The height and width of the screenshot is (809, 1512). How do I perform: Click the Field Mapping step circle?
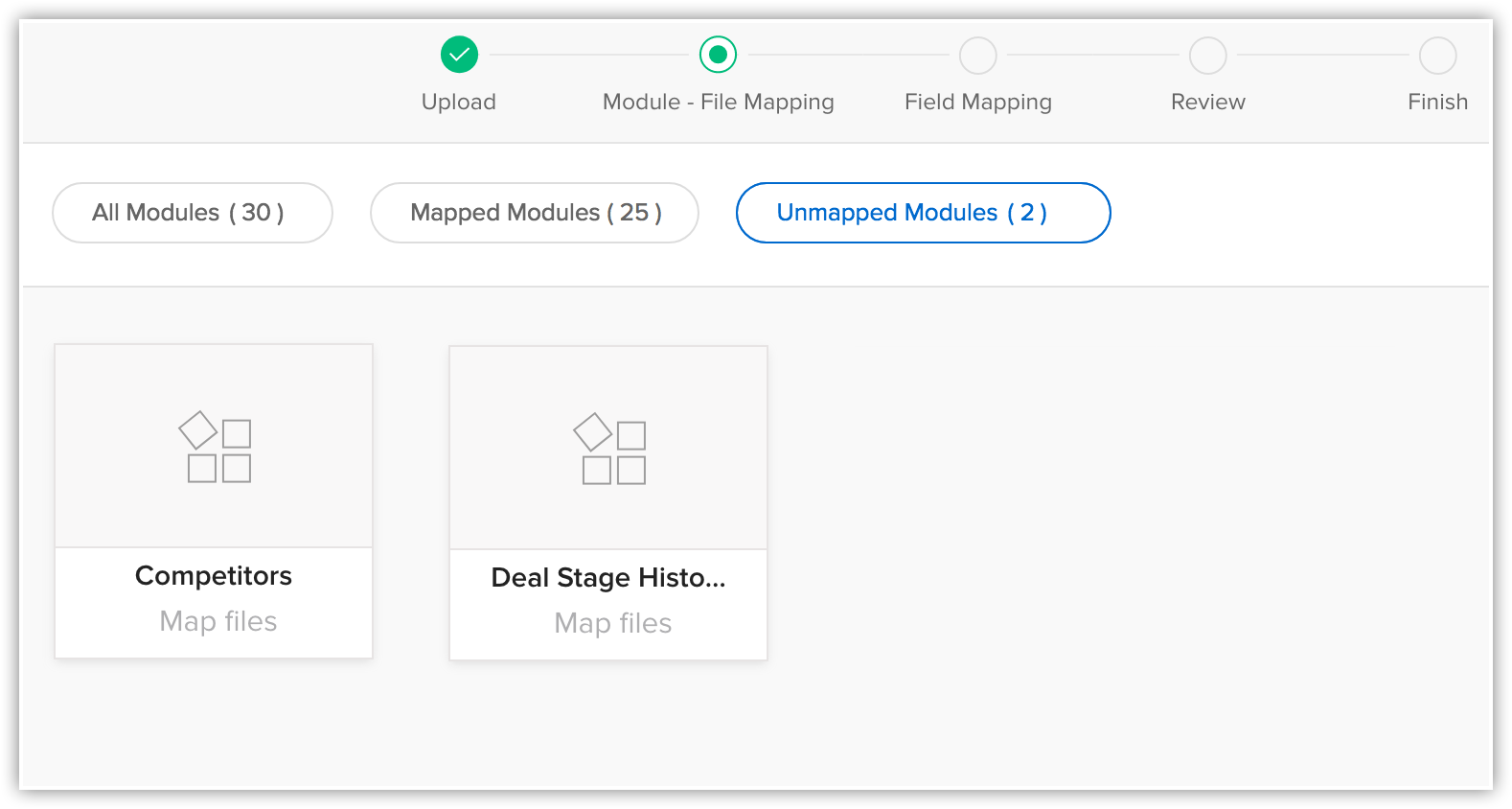977,56
